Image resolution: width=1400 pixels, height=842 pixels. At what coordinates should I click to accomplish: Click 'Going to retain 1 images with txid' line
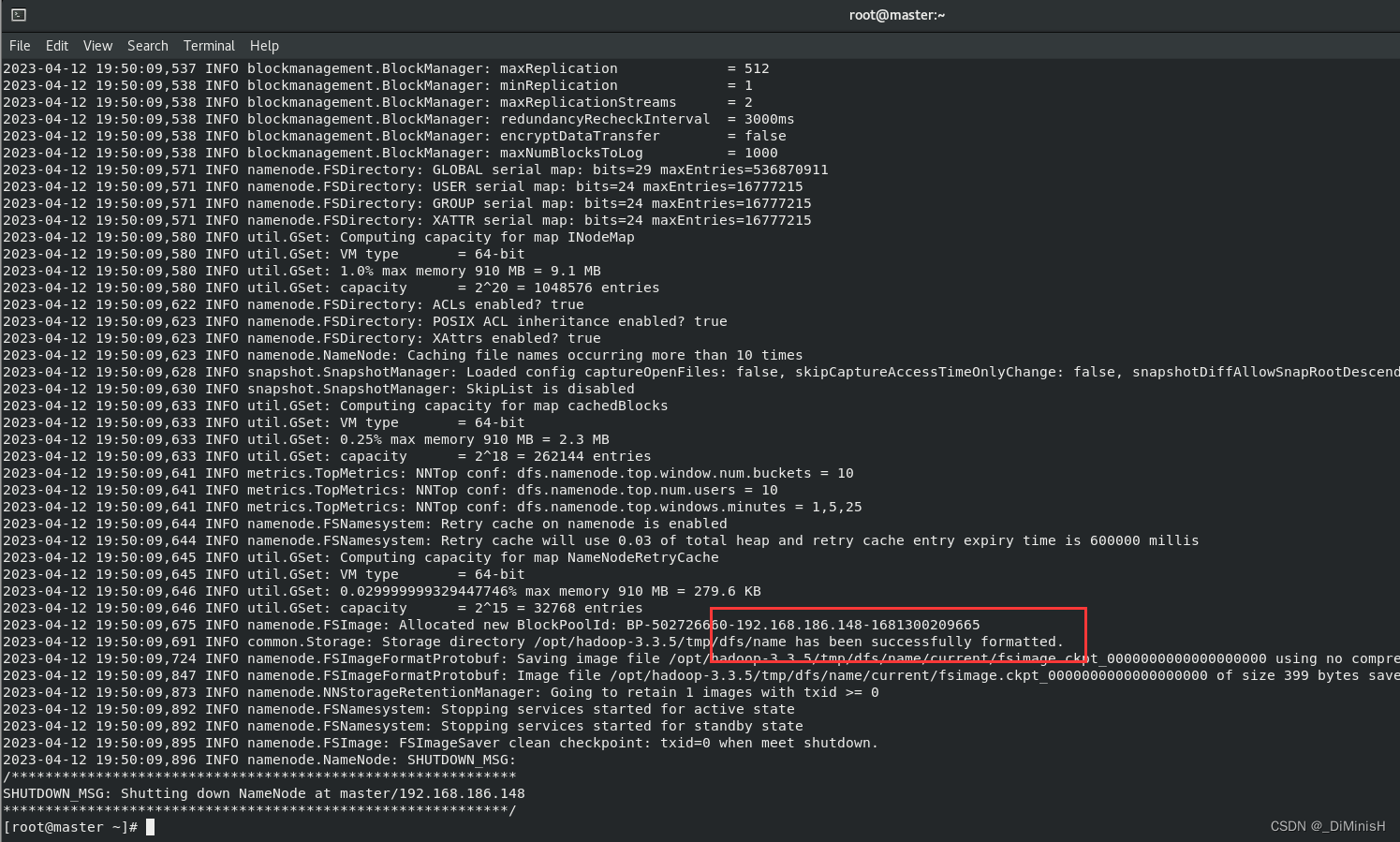click(441, 692)
